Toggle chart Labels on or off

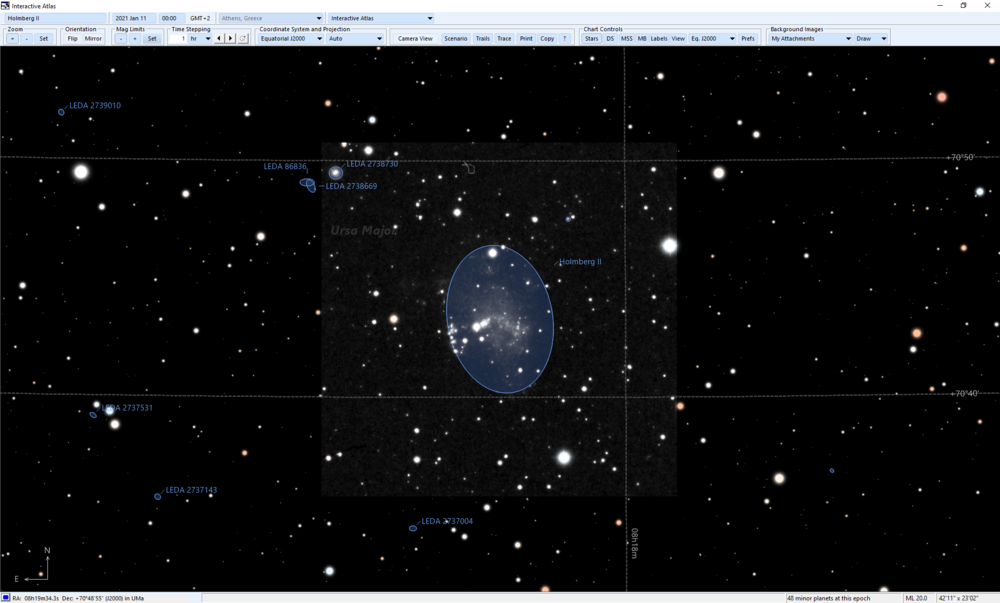coord(659,39)
